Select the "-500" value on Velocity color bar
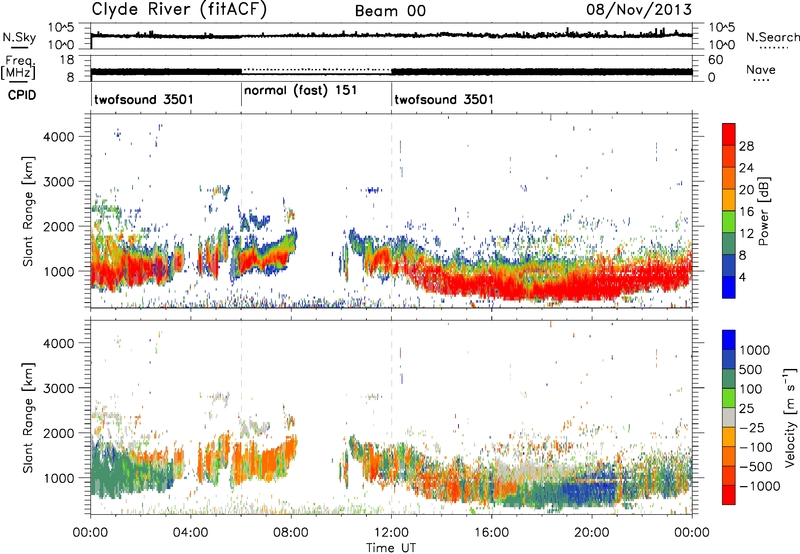800x554 pixels. coord(756,466)
